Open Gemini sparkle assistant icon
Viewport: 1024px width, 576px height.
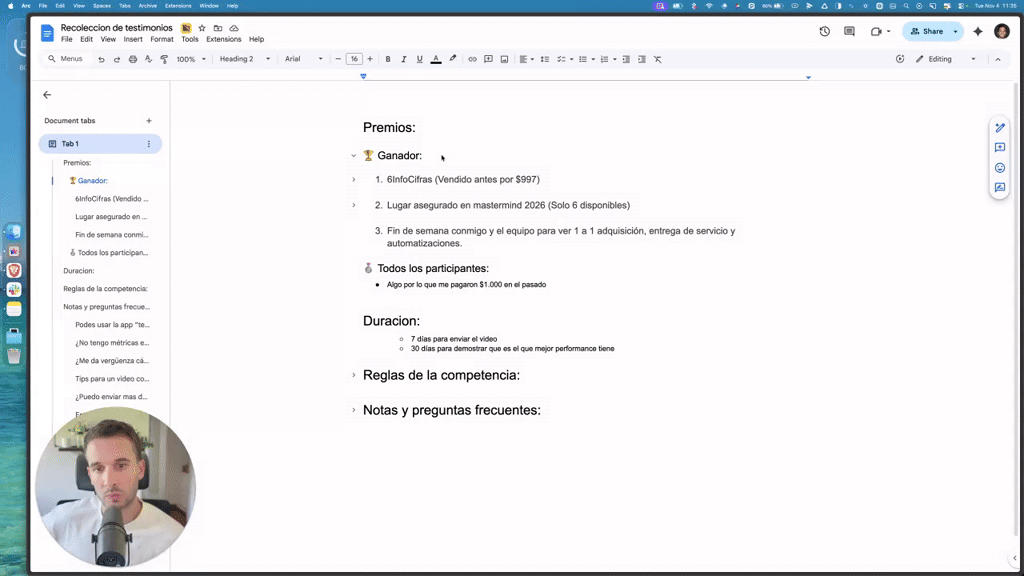click(x=978, y=31)
